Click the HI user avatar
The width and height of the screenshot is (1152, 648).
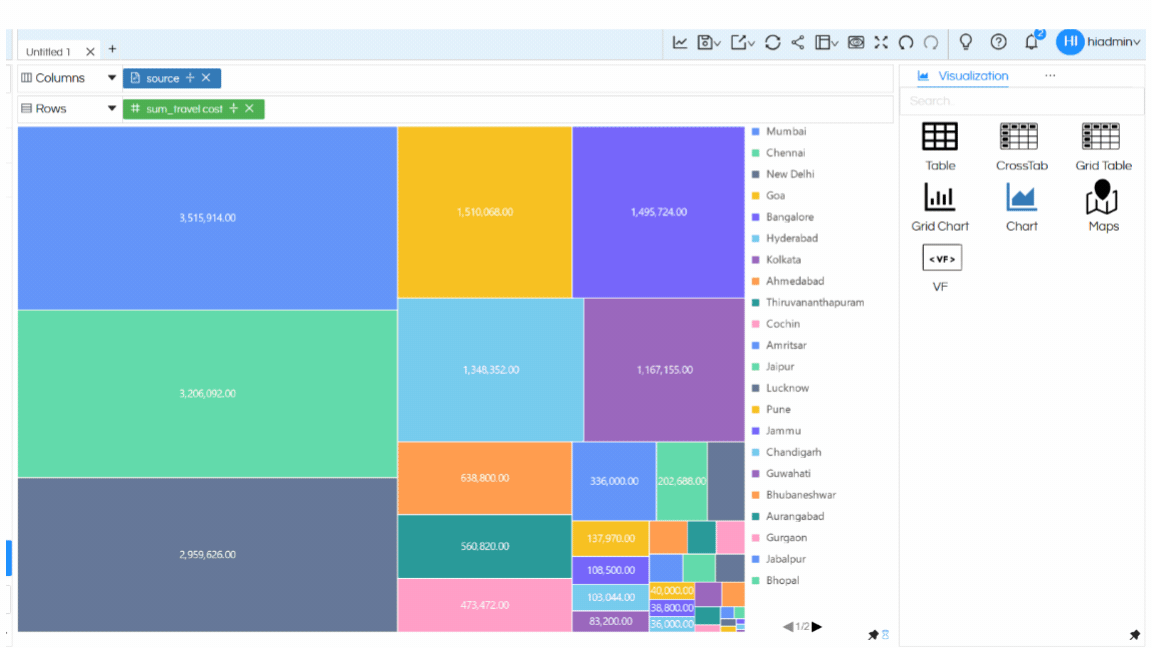[x=1070, y=42]
